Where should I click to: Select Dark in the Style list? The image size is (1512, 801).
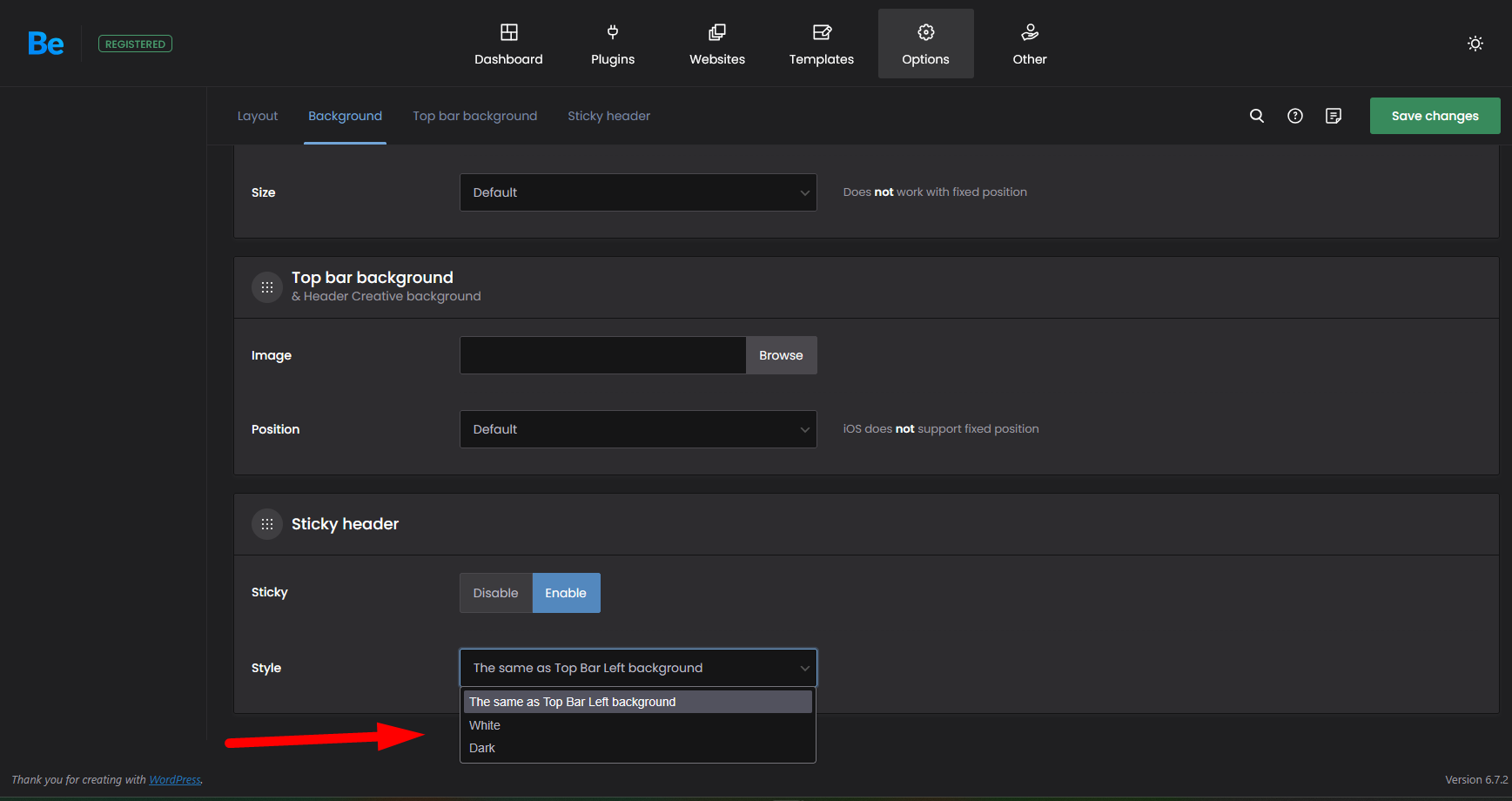click(482, 748)
